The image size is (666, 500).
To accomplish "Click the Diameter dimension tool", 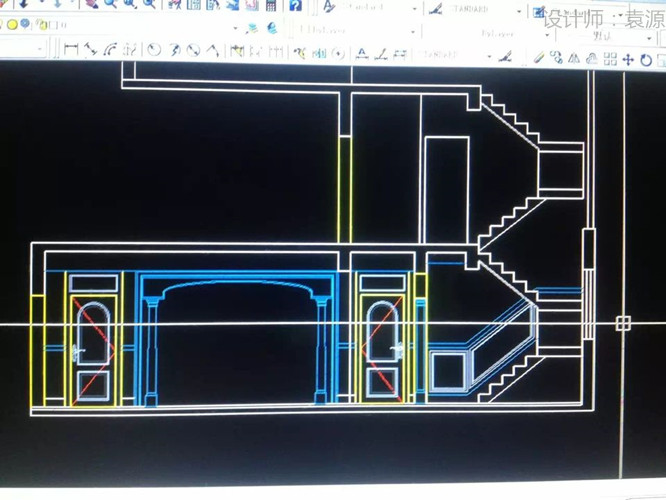I will pyautogui.click(x=193, y=49).
